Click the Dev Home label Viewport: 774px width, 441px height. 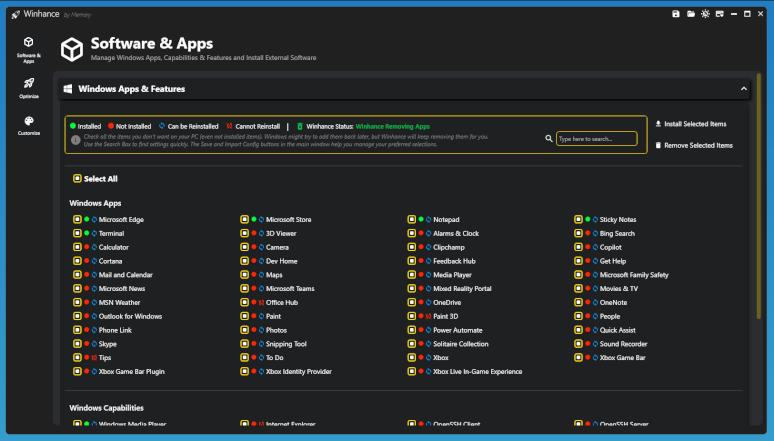tap(281, 261)
